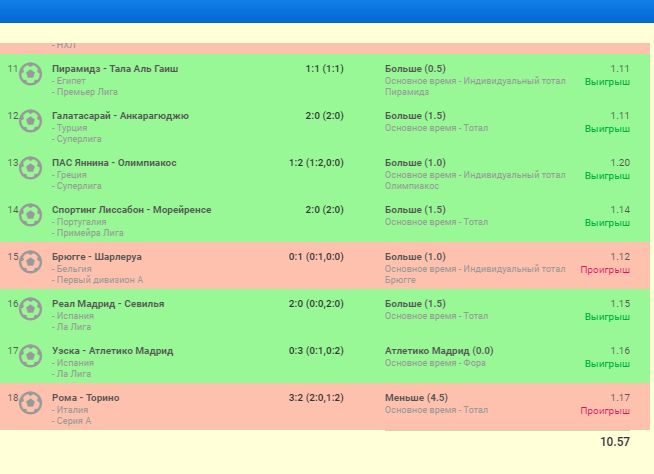Screen dimensions: 654x474
Task: Click odds value 1.16
Action: [620, 351]
